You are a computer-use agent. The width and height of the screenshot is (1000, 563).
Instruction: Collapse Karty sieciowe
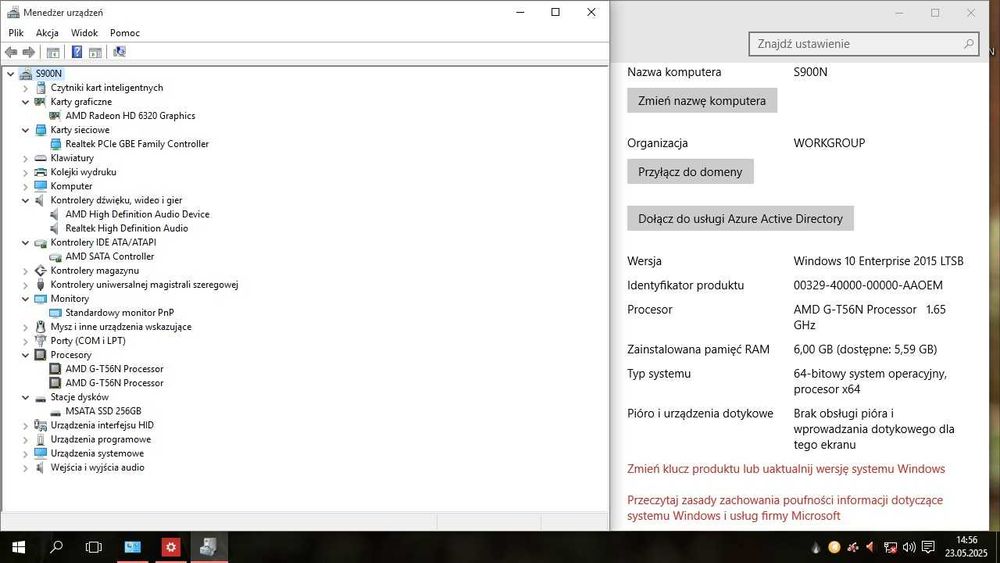[26, 130]
